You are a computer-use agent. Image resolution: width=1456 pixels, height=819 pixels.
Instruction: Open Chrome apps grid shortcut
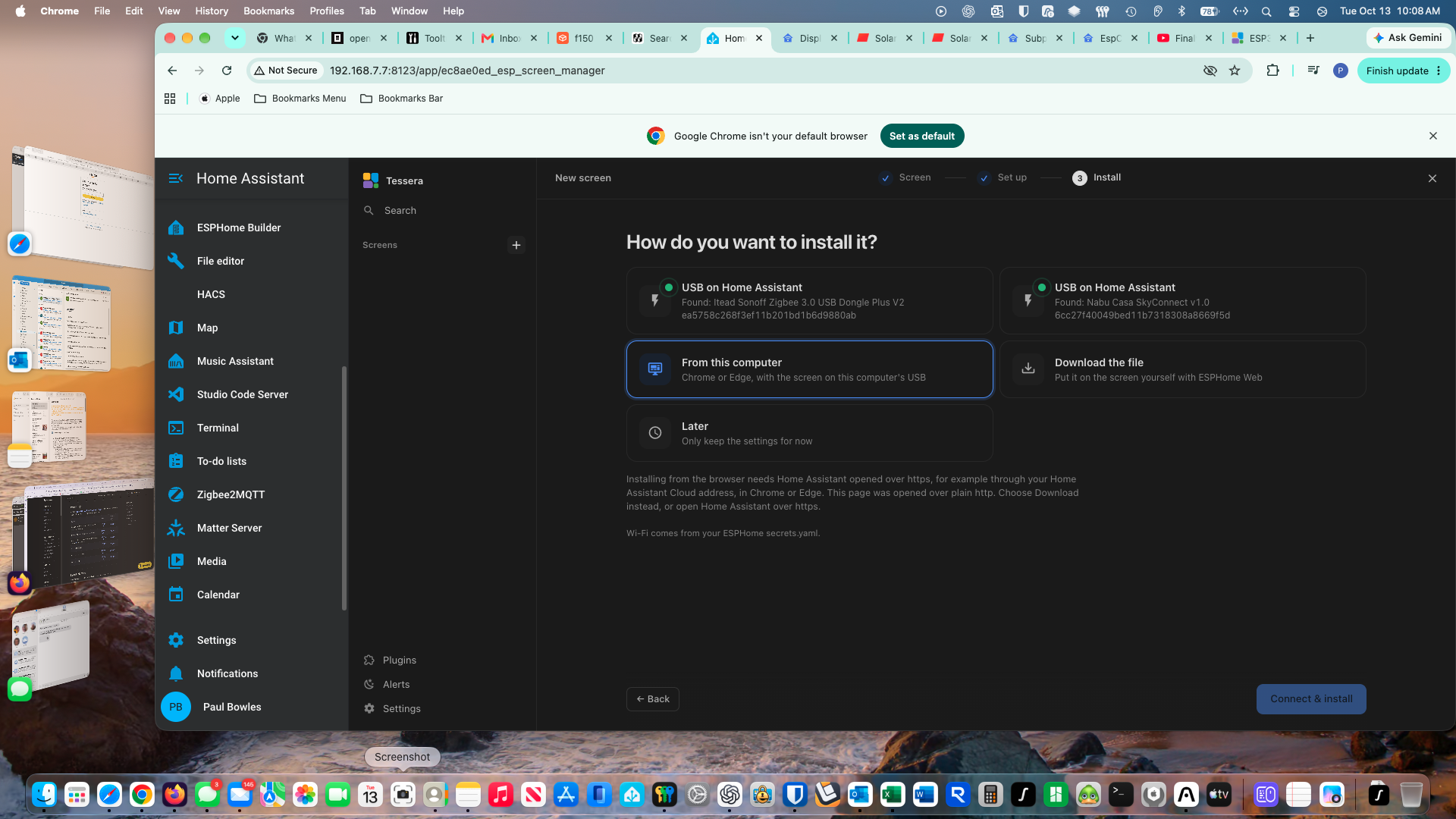coord(170,99)
